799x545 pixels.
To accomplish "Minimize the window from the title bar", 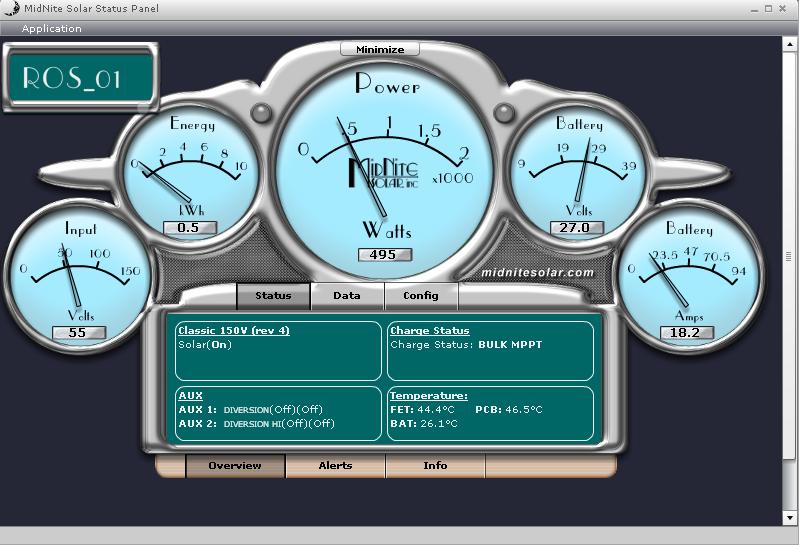I will (755, 9).
